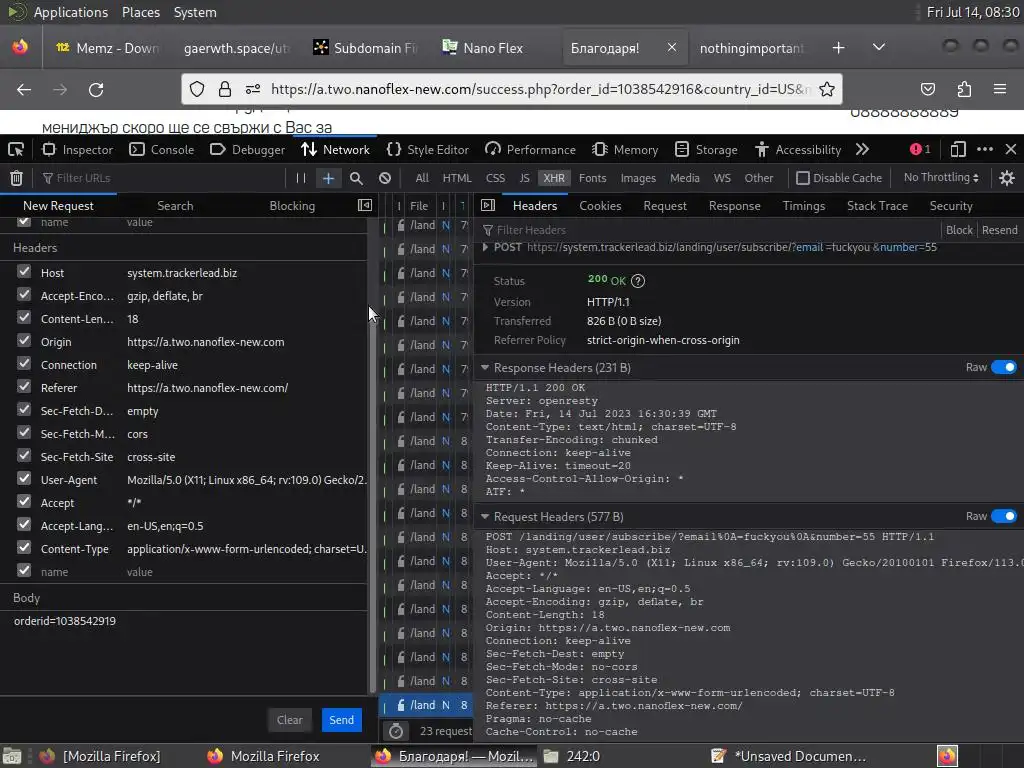Click the element picker icon in devtools

coord(16,150)
